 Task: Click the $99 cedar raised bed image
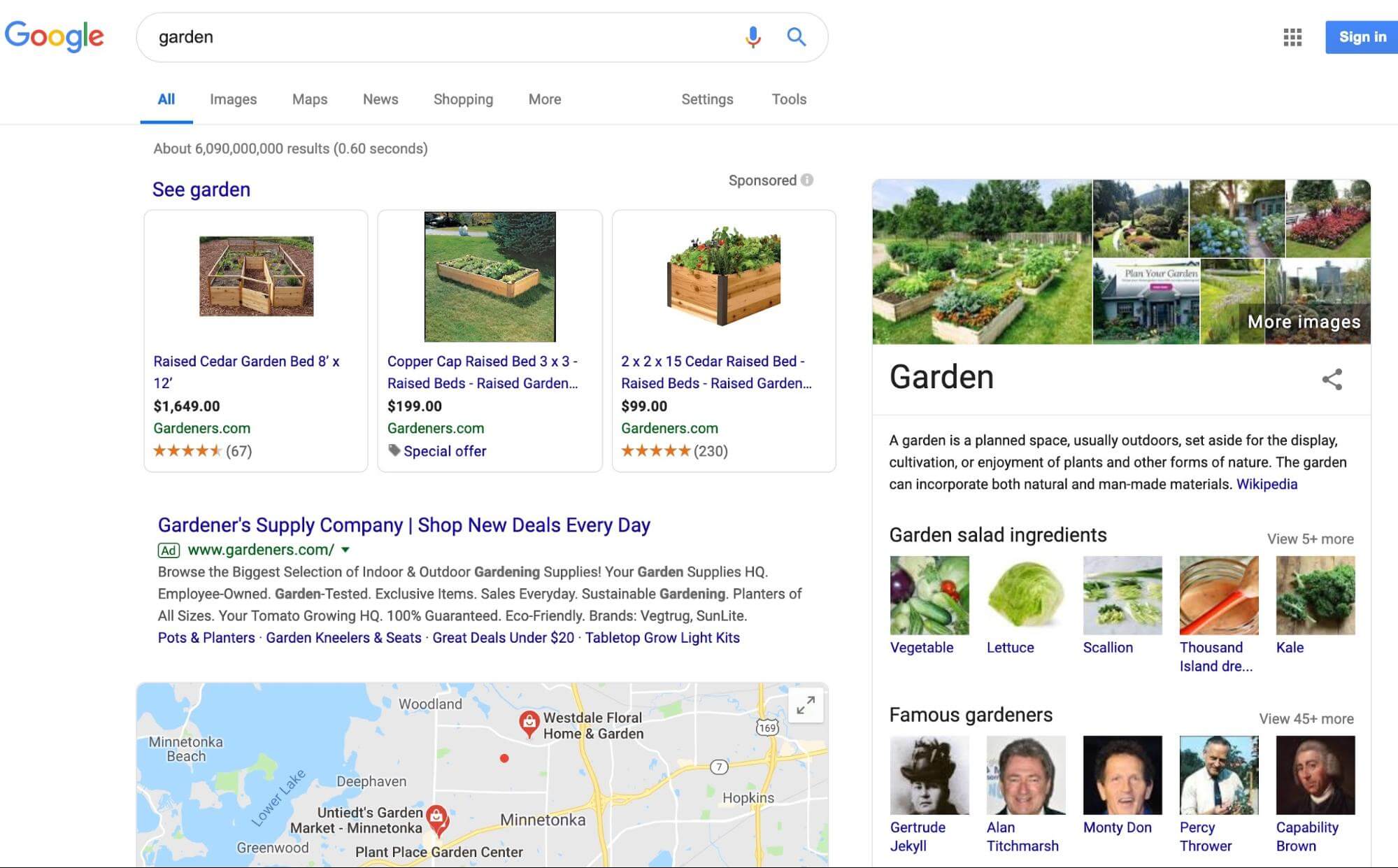(x=724, y=276)
